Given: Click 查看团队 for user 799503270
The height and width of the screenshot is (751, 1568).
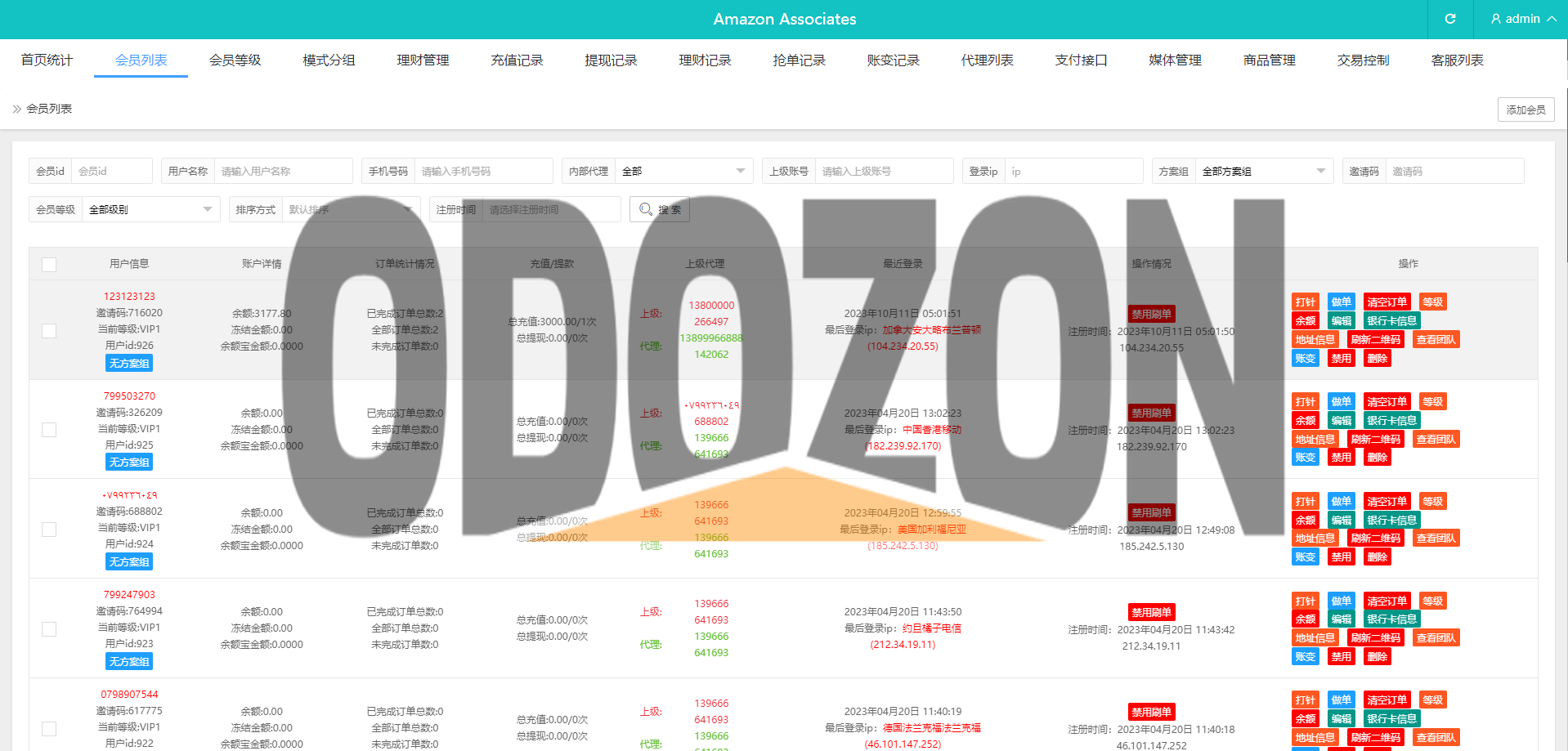Looking at the screenshot, I should click(1436, 439).
